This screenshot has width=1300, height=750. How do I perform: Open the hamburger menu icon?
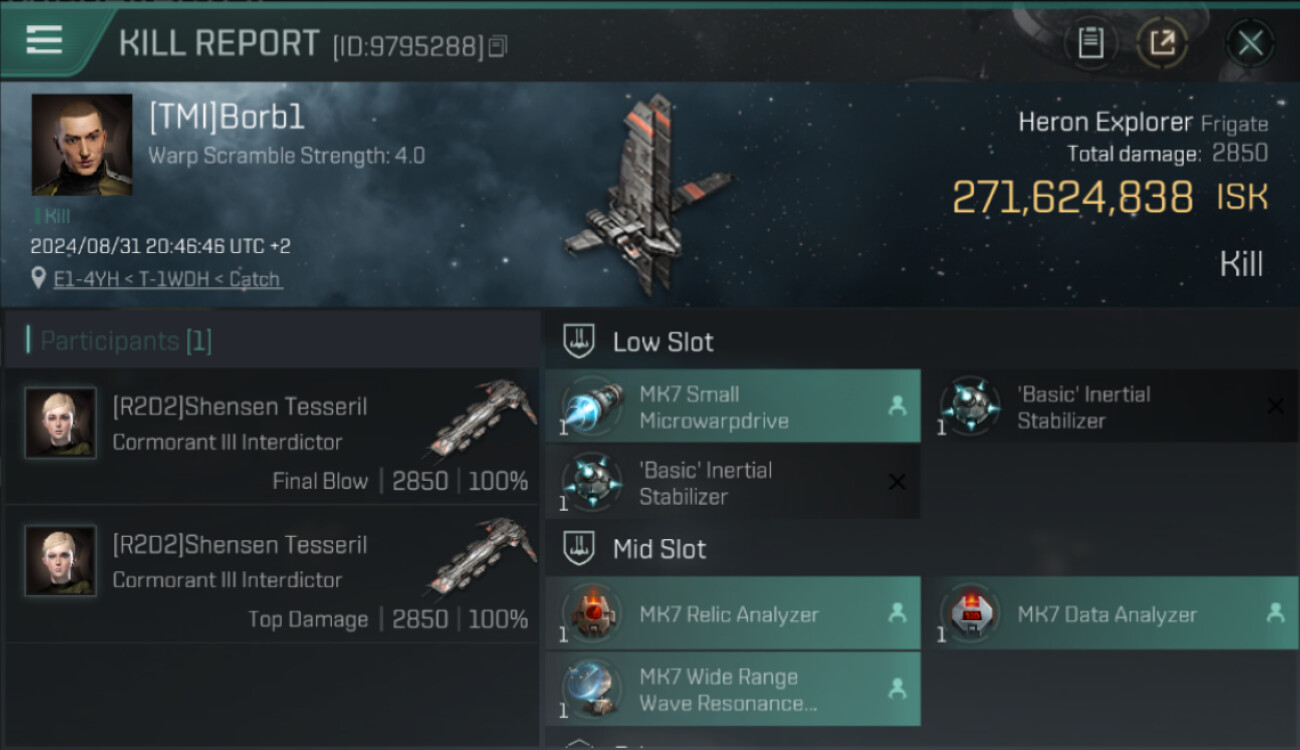(44, 40)
